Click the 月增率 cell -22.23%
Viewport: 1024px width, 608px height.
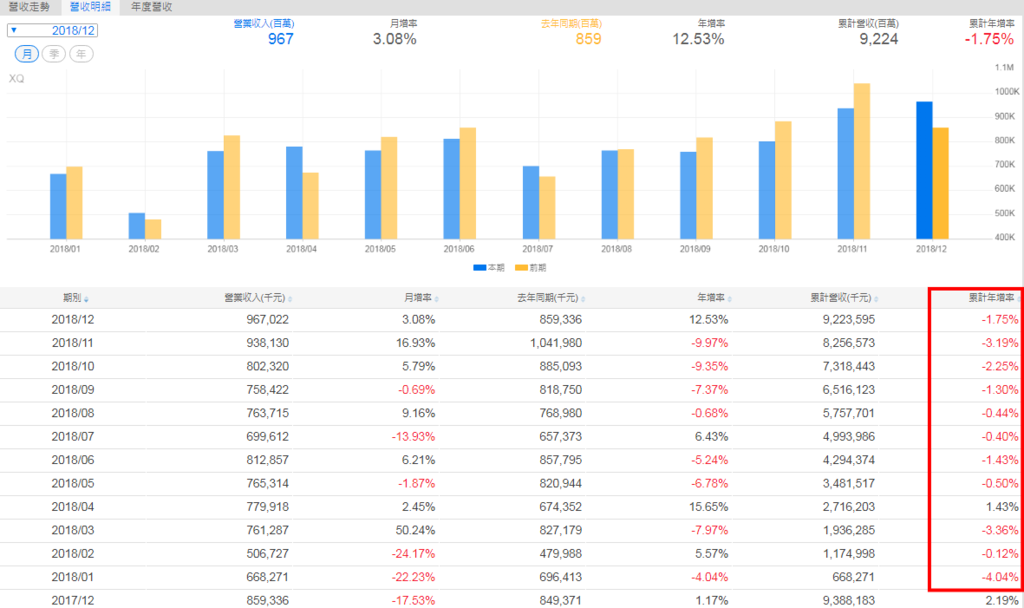[x=413, y=577]
